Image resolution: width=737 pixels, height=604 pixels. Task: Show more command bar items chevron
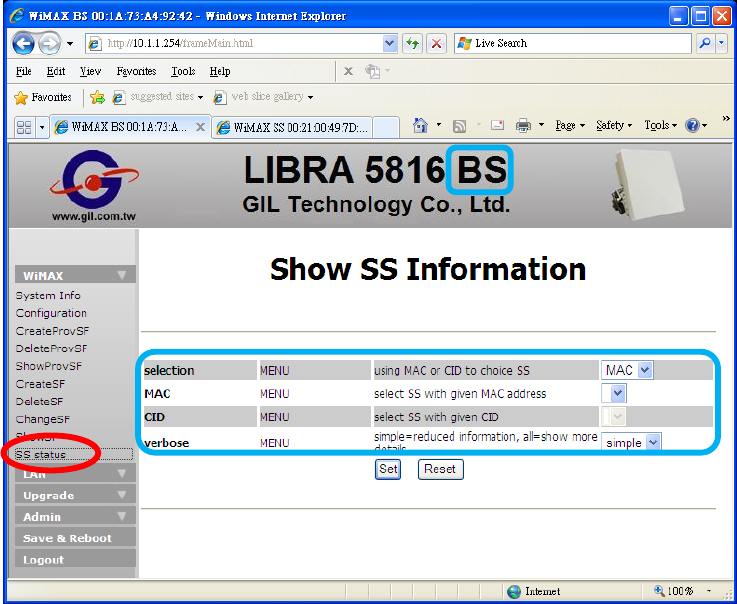click(x=726, y=118)
